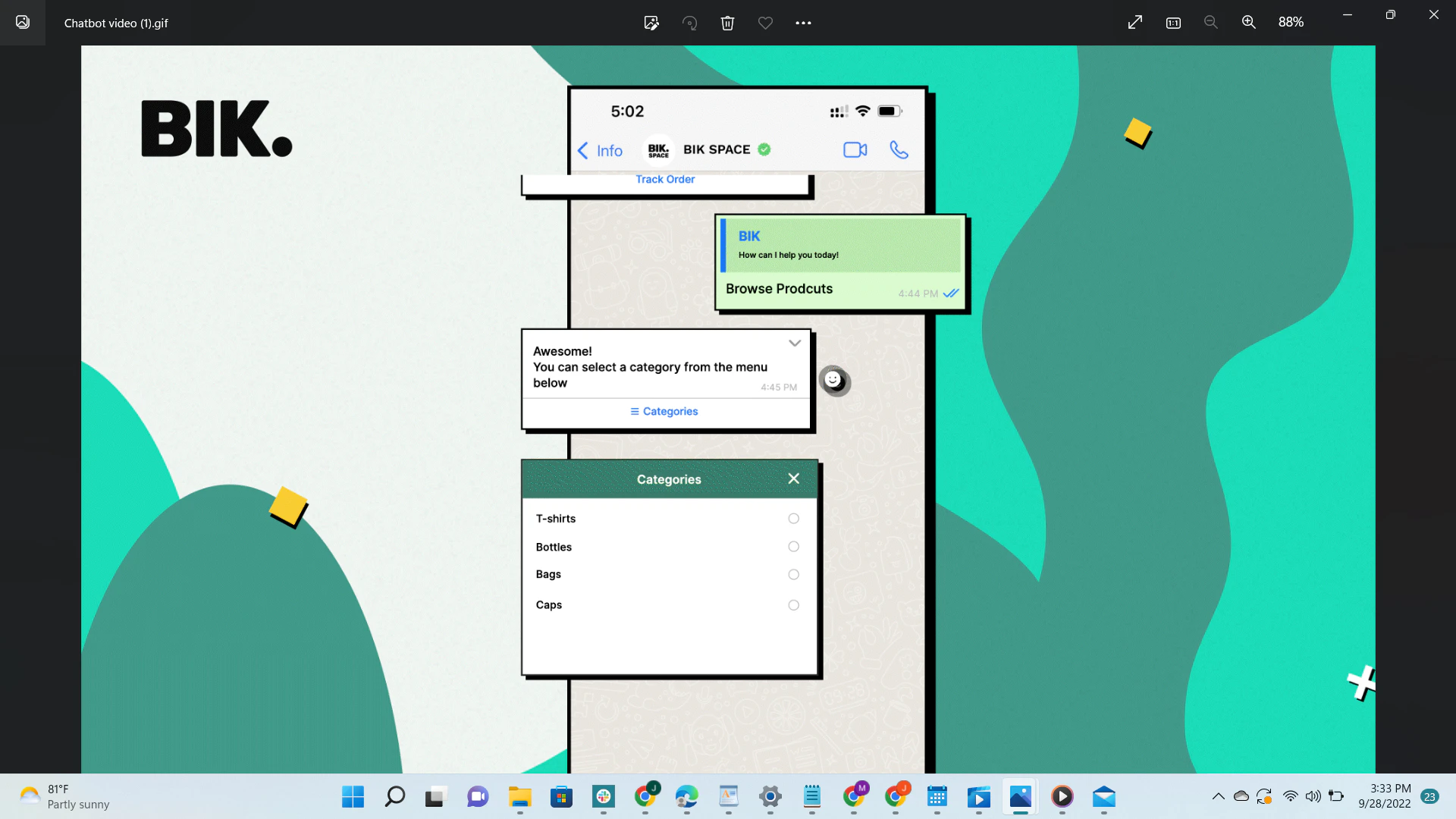The height and width of the screenshot is (819, 1456).
Task: Zoom out using the magnifier minus icon
Action: pos(1210,22)
